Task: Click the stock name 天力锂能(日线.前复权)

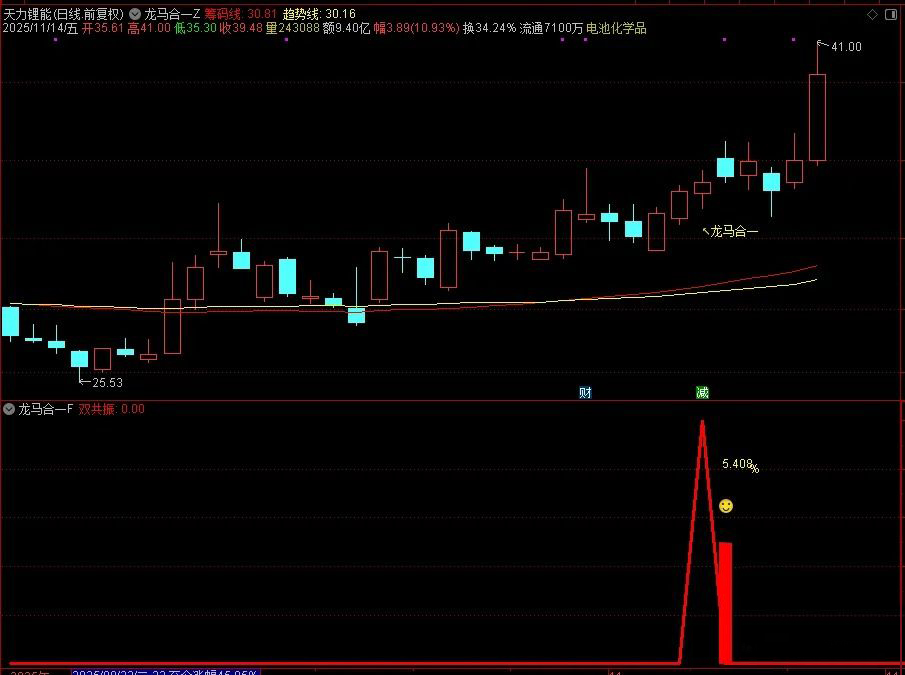Action: point(63,14)
